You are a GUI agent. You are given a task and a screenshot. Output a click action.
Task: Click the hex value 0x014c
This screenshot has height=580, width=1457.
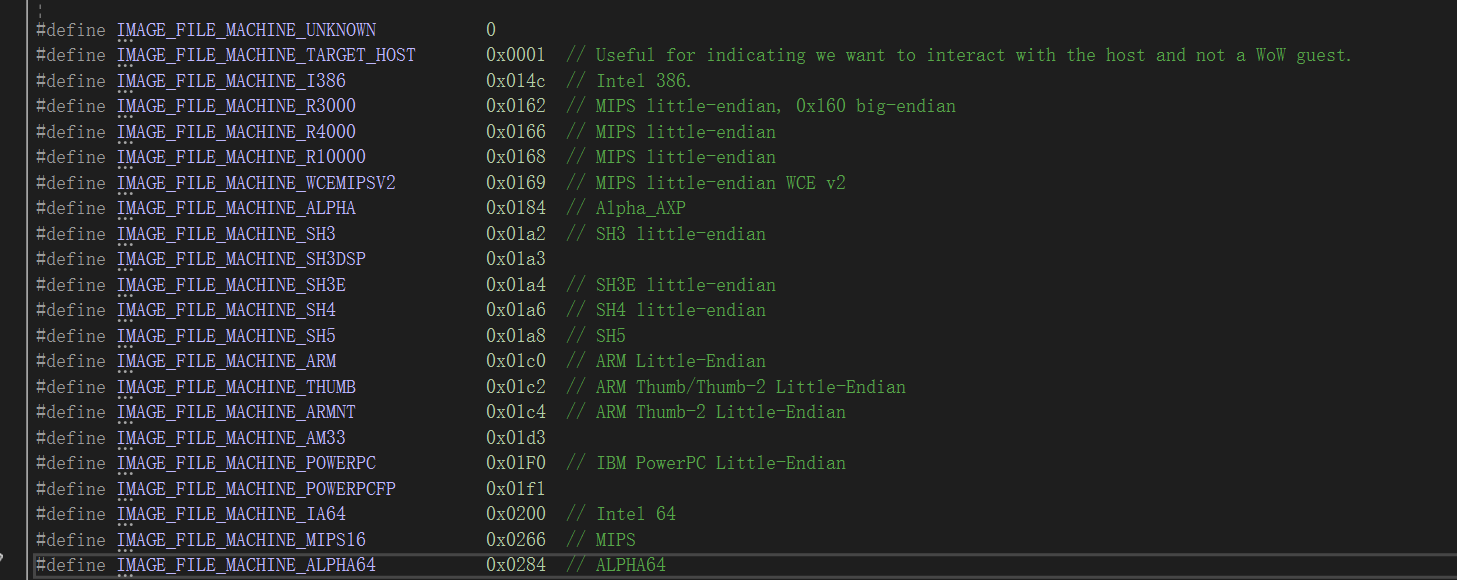coord(516,81)
